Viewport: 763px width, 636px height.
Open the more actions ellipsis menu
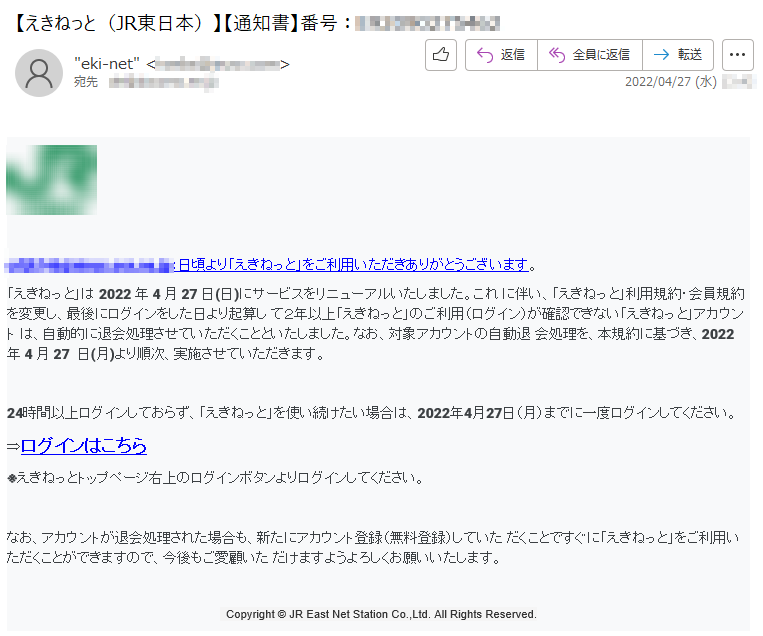tap(738, 55)
